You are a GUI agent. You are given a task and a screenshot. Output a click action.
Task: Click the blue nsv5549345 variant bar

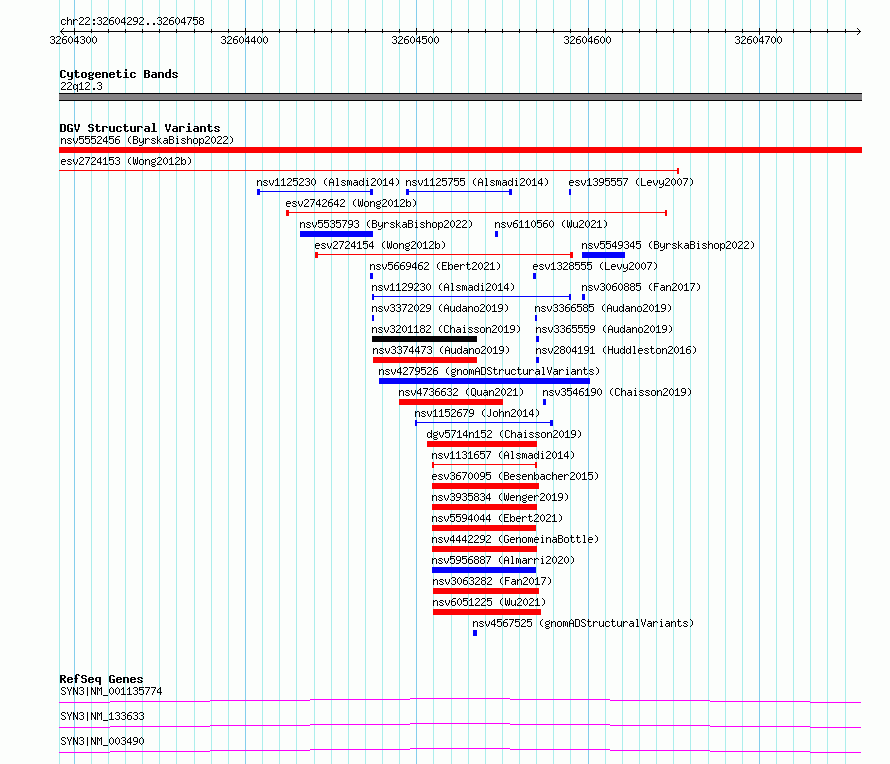point(603,255)
